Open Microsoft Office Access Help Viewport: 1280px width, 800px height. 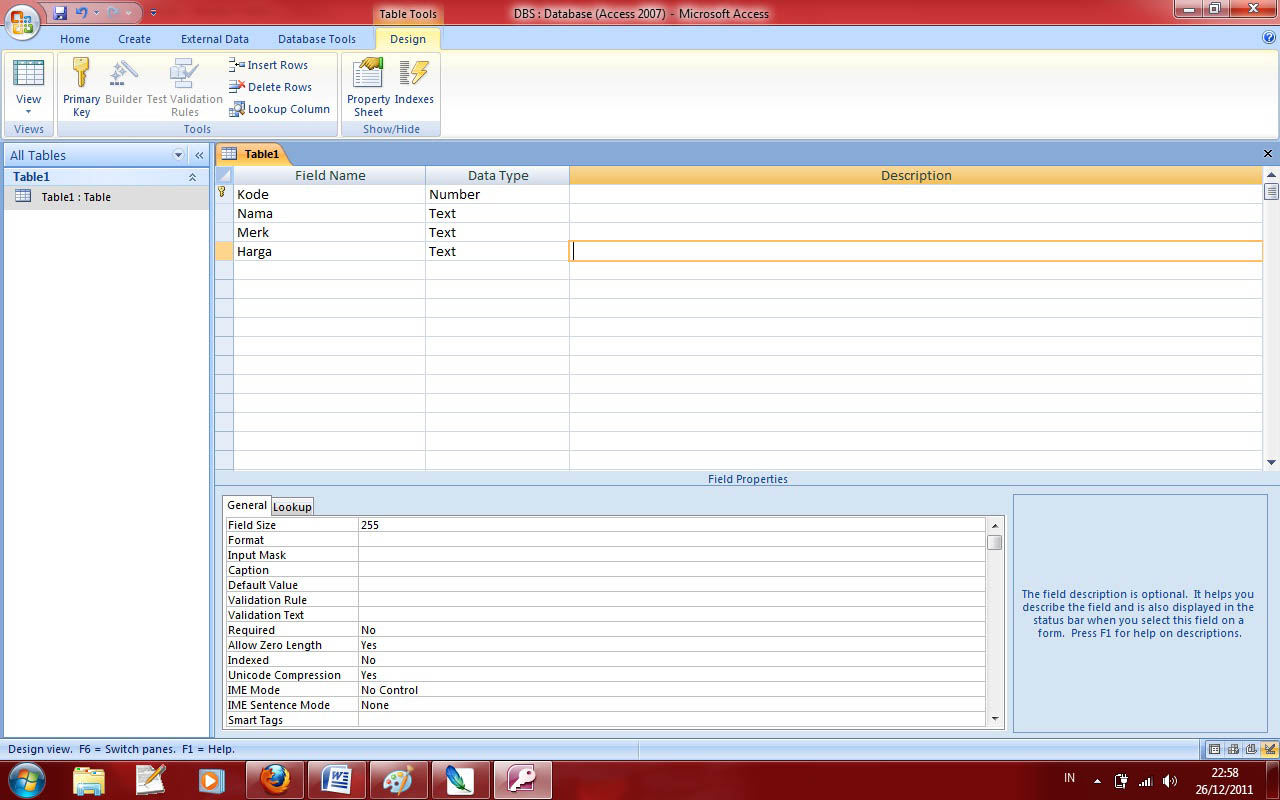1269,38
